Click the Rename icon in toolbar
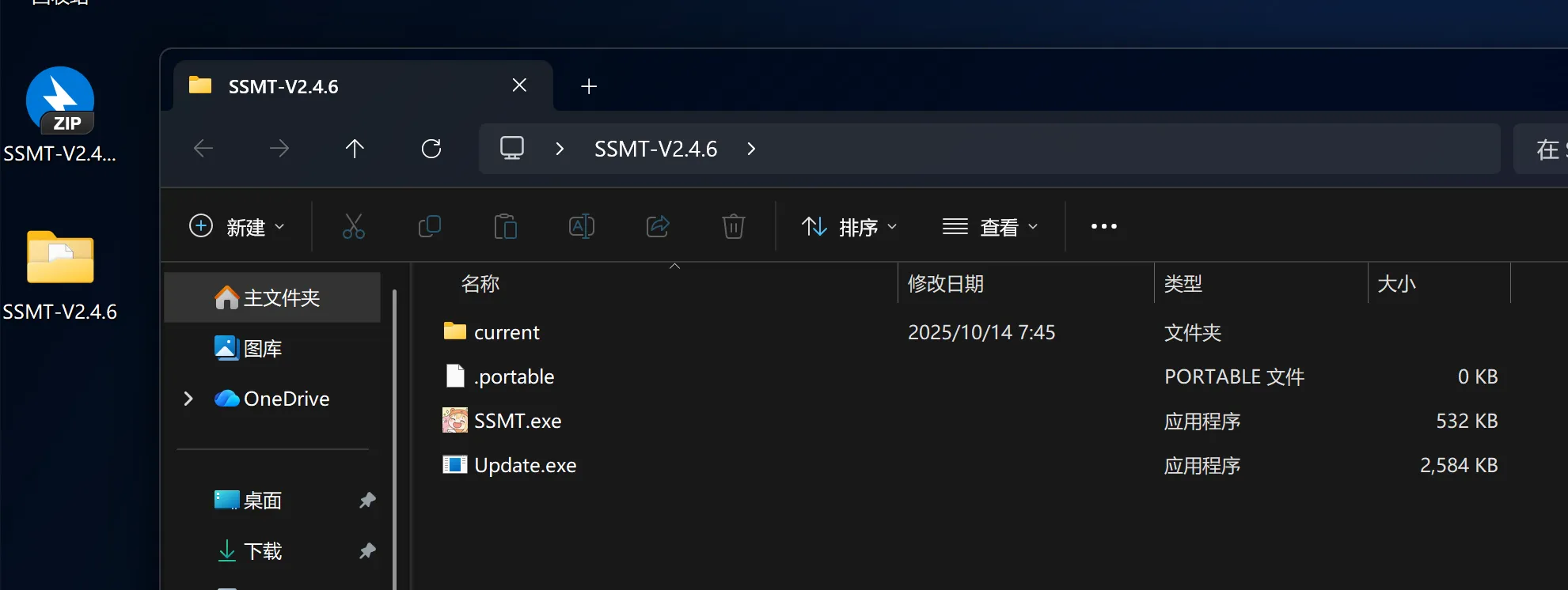 582,226
